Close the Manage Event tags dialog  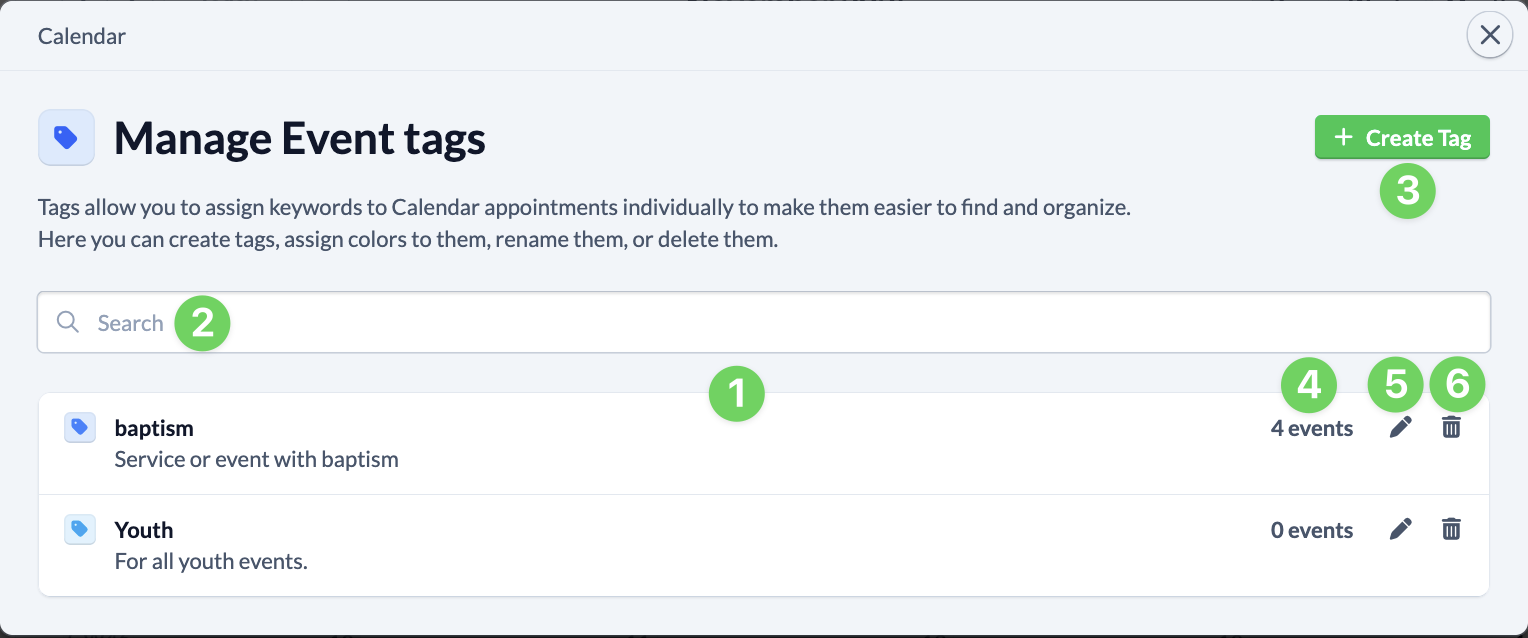1489,34
